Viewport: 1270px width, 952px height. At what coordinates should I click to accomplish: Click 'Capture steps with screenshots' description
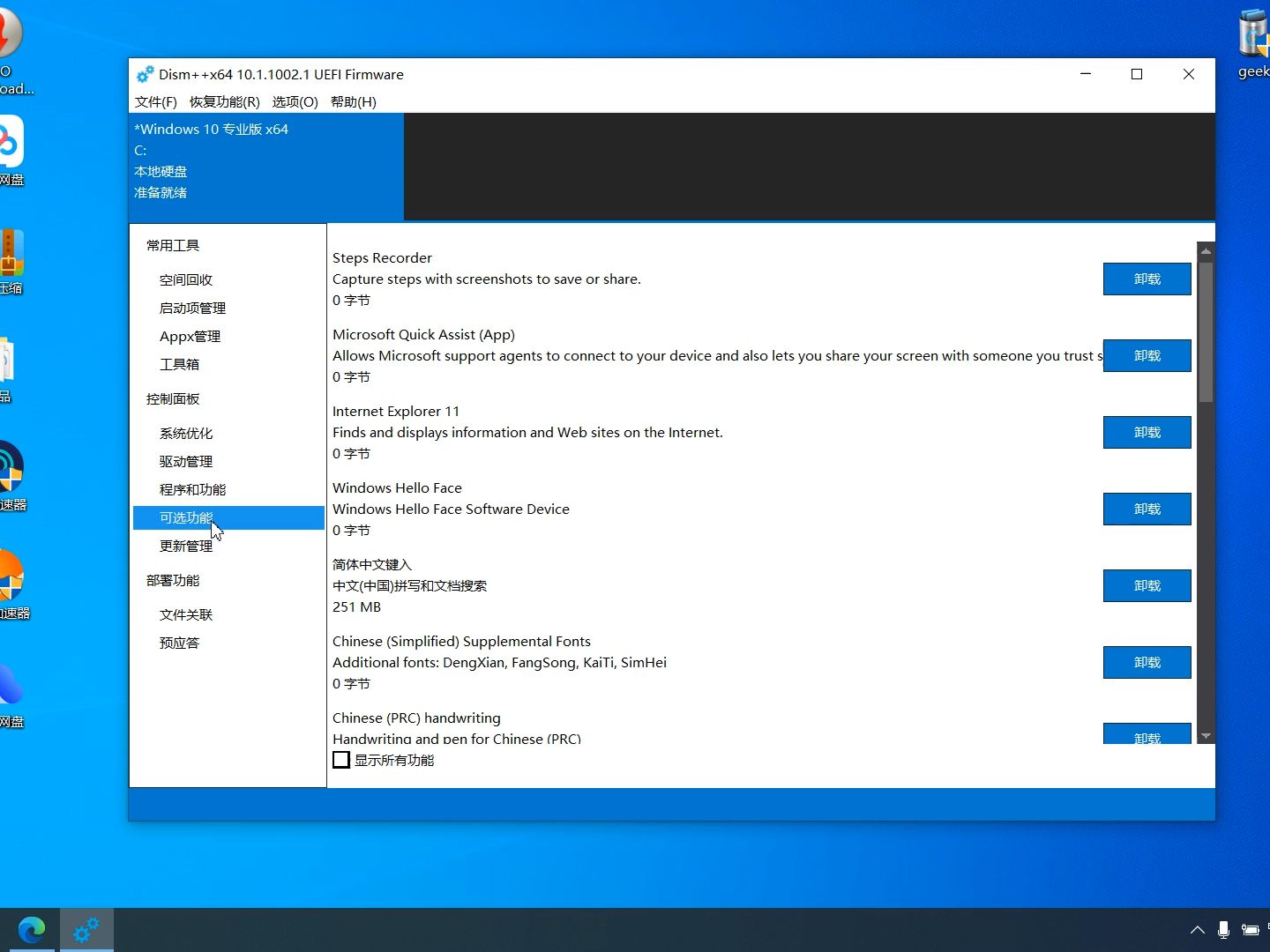(487, 279)
